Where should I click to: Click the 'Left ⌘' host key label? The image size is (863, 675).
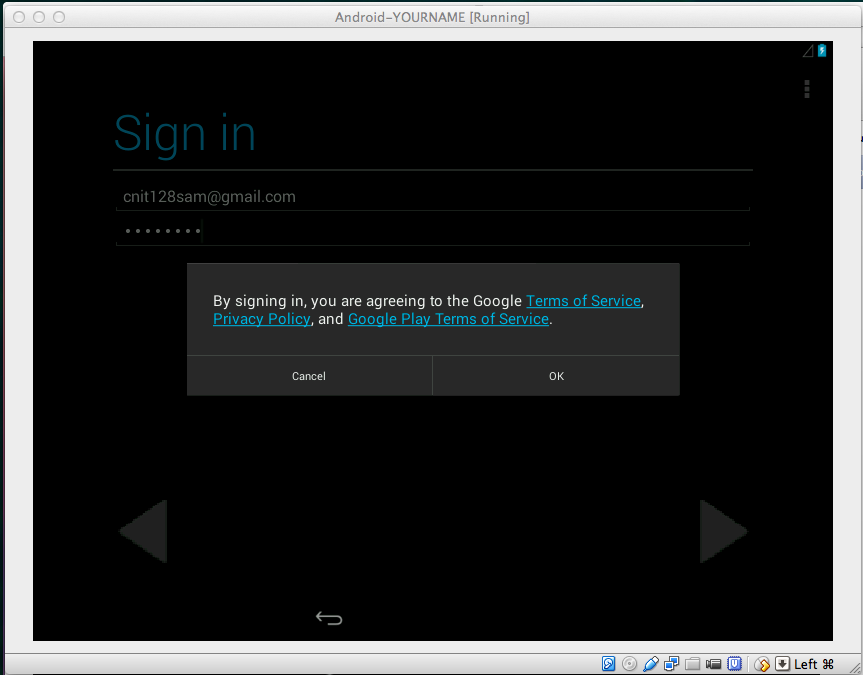[x=813, y=664]
